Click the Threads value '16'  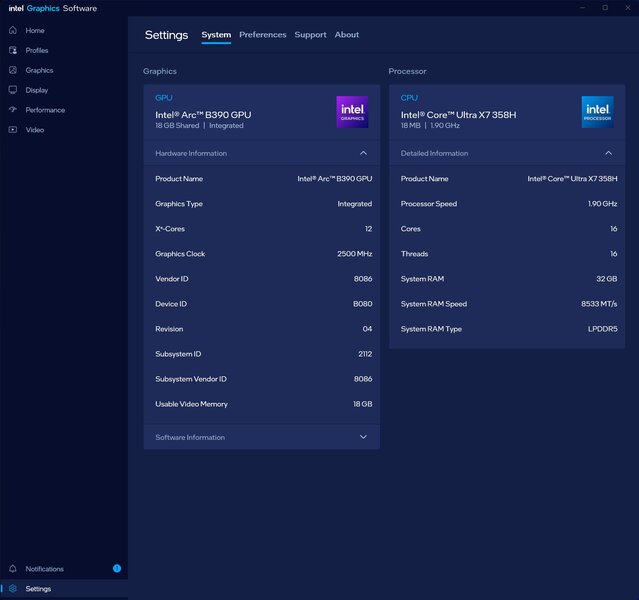pos(613,254)
